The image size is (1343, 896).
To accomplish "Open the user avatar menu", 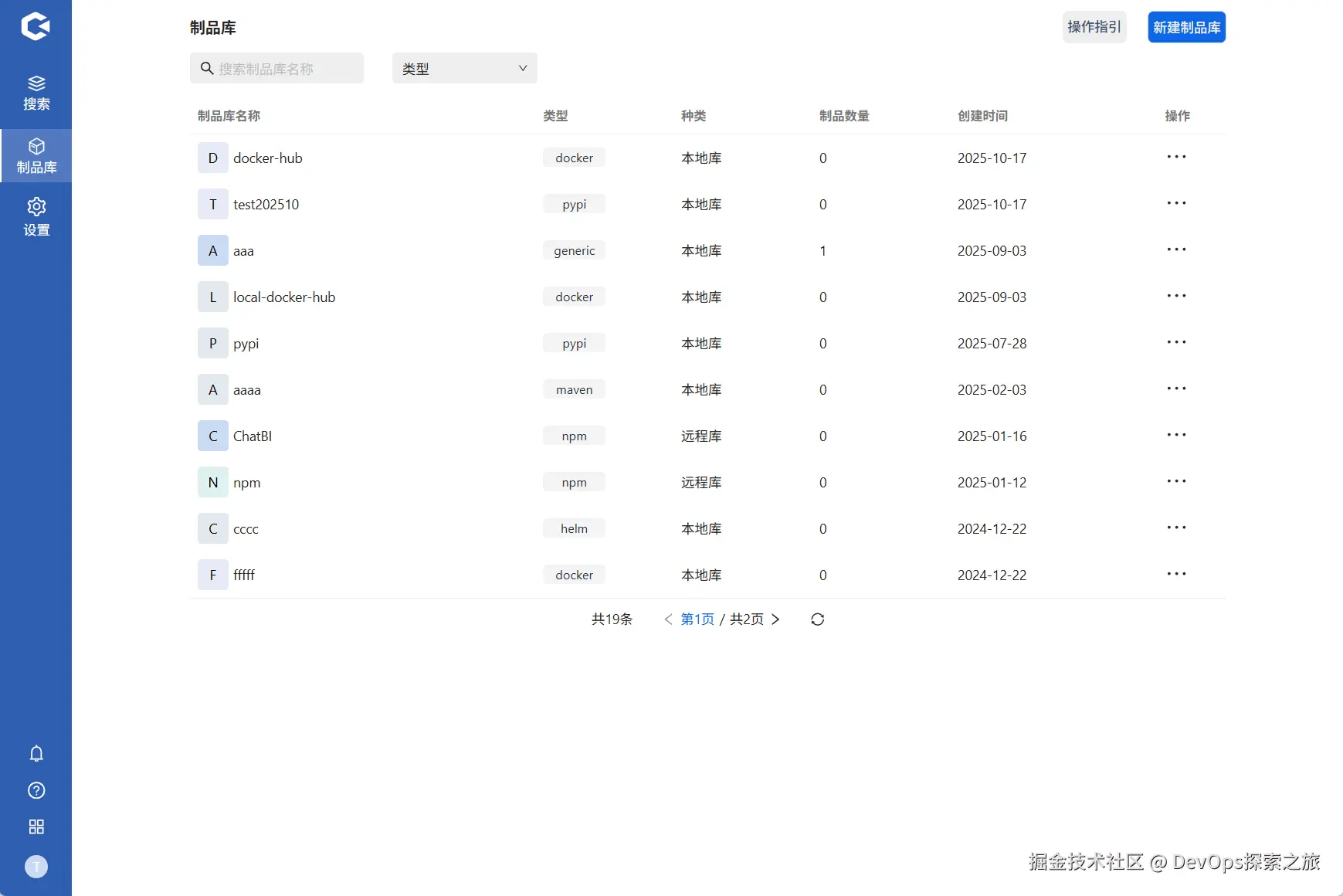I will pyautogui.click(x=36, y=867).
